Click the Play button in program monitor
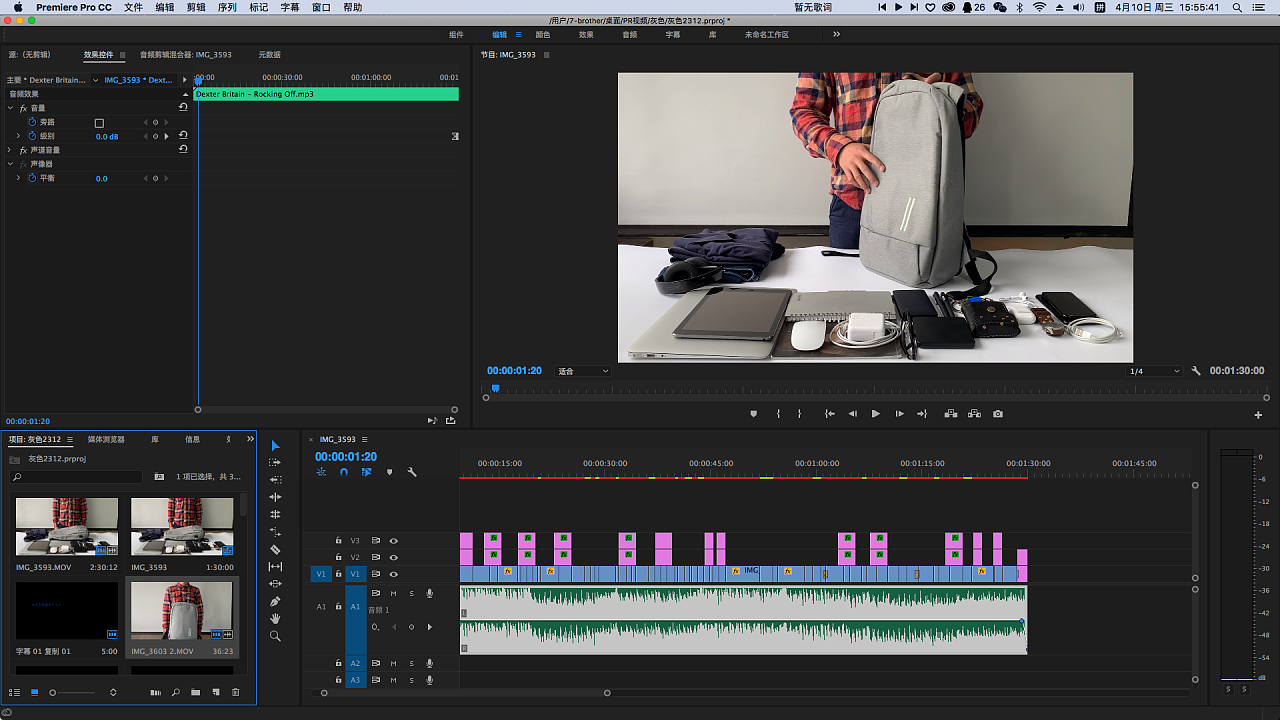The image size is (1280, 720). 875,414
